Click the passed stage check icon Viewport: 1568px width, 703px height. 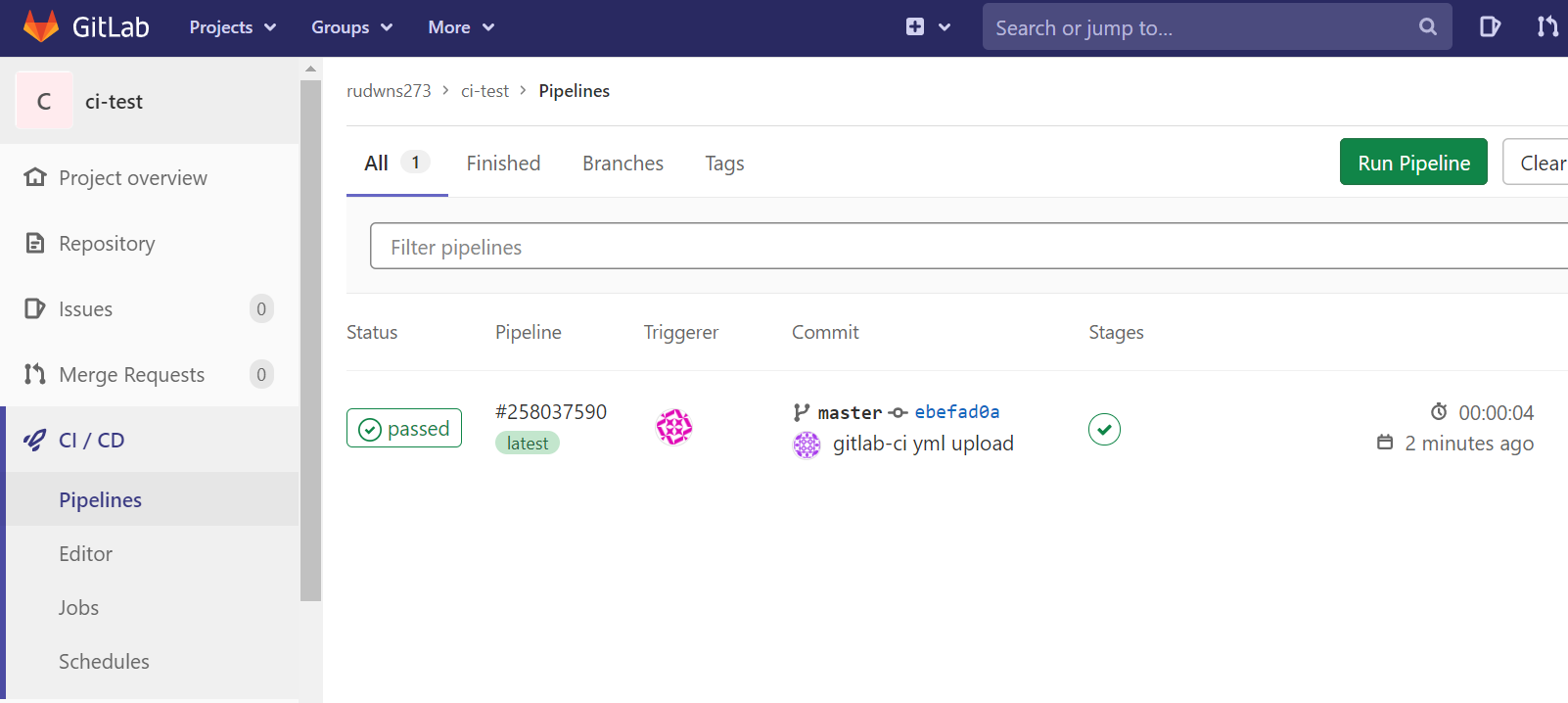click(x=1104, y=429)
